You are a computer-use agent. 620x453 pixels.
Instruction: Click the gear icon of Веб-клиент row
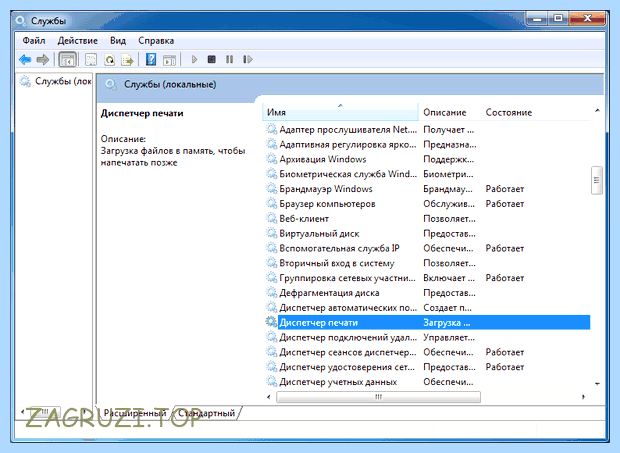point(271,218)
